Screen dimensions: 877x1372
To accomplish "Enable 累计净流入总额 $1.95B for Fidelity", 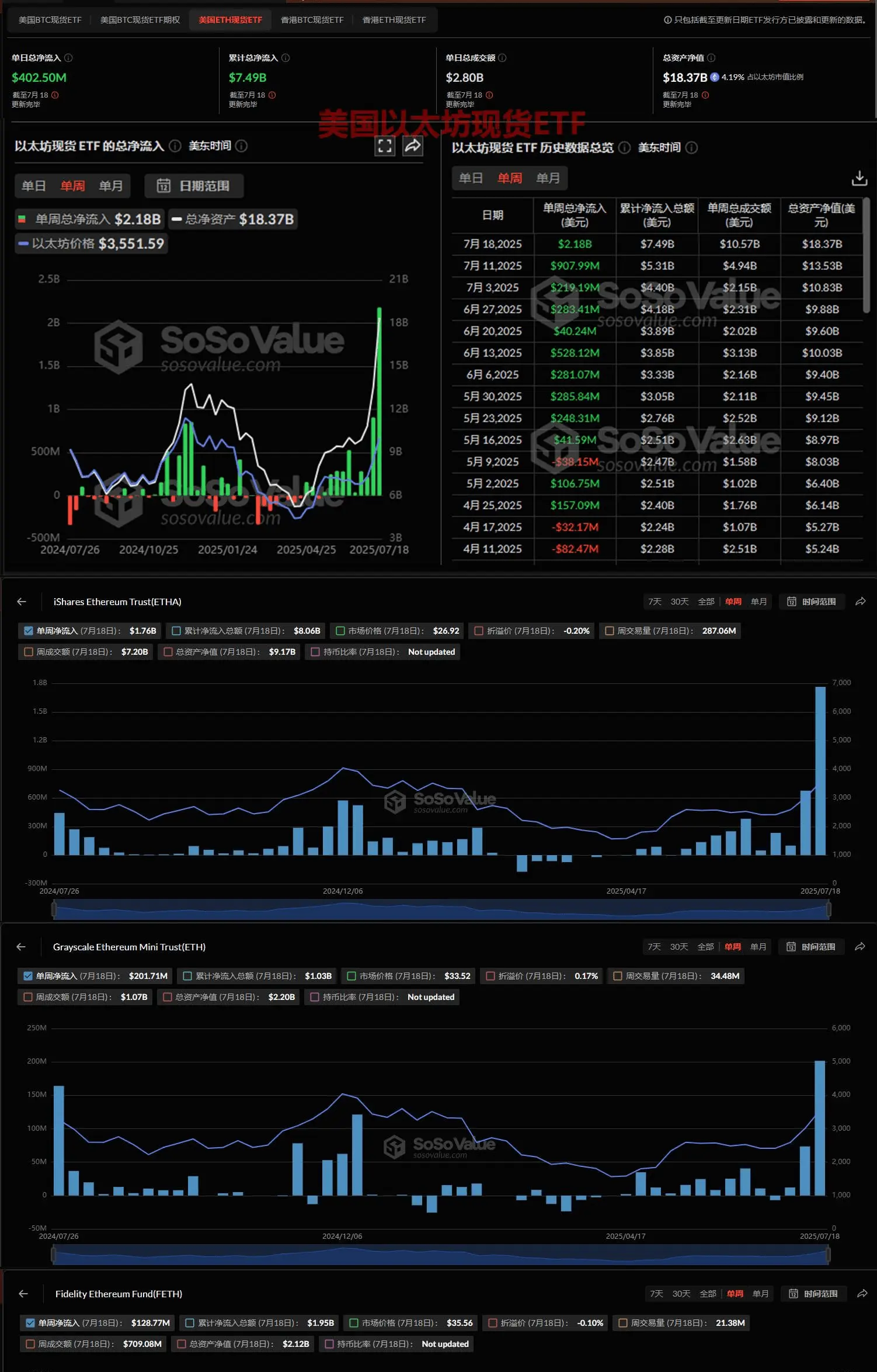I will tap(190, 1323).
